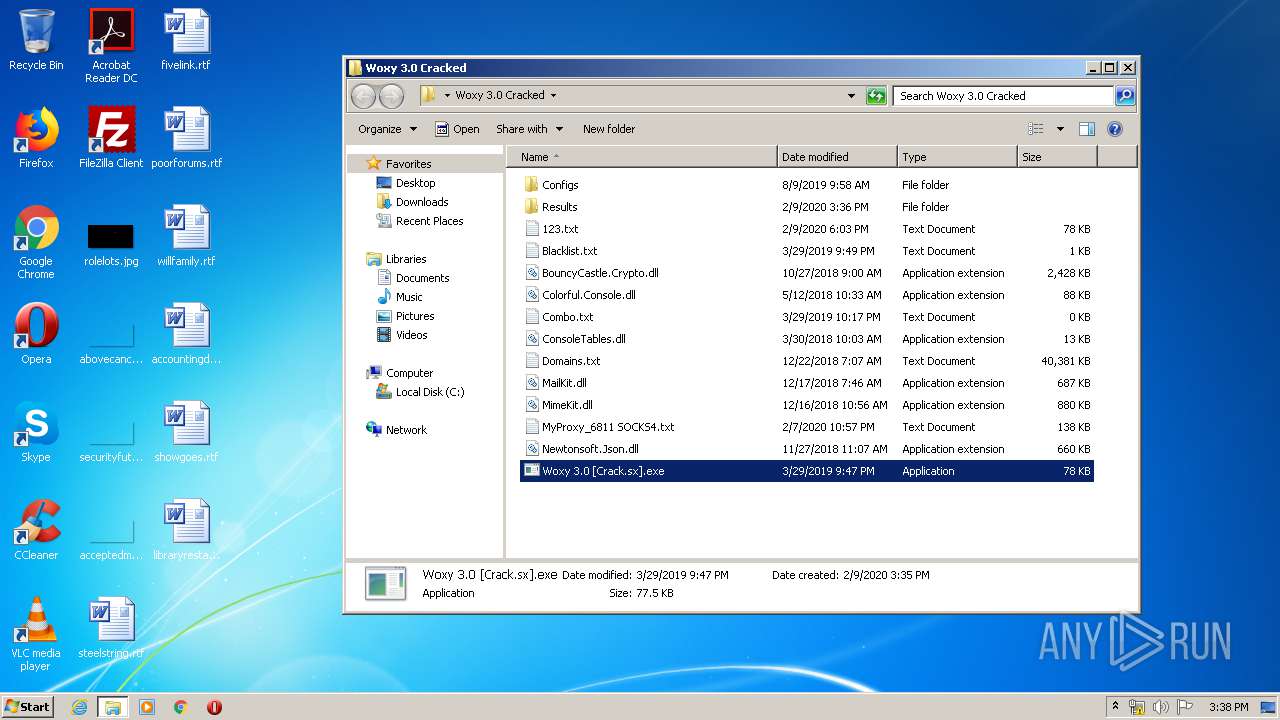Open the Organize dropdown menu
1280x720 pixels.
tap(386, 129)
